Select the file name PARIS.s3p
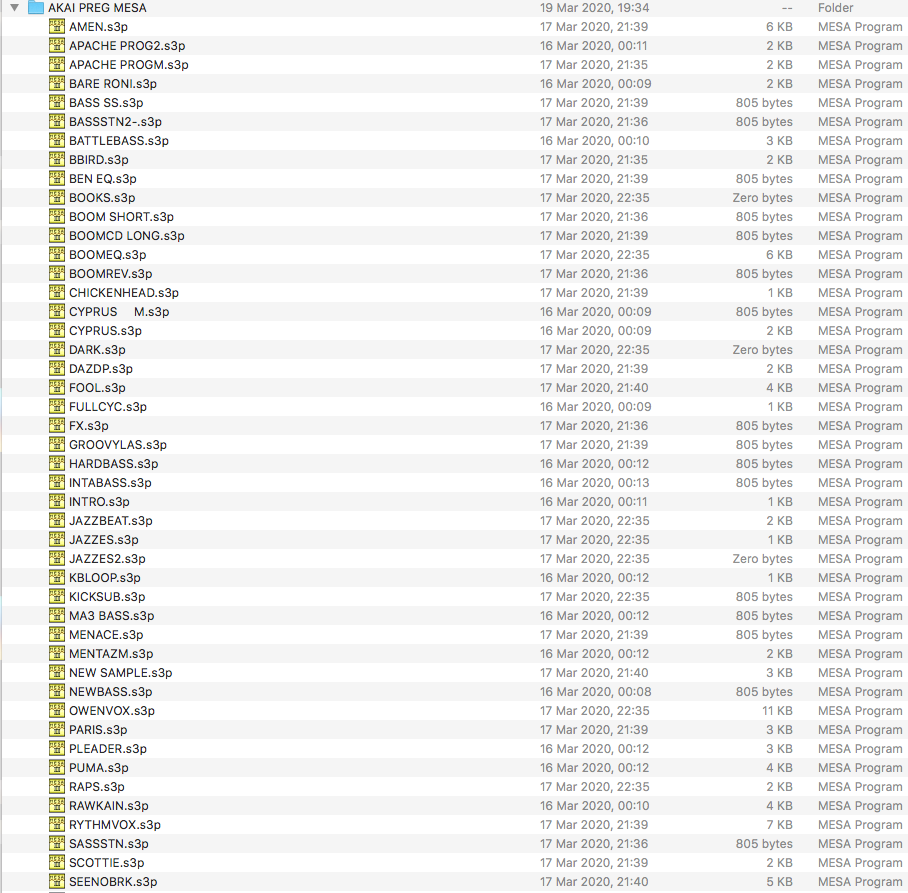908x893 pixels. [x=98, y=730]
